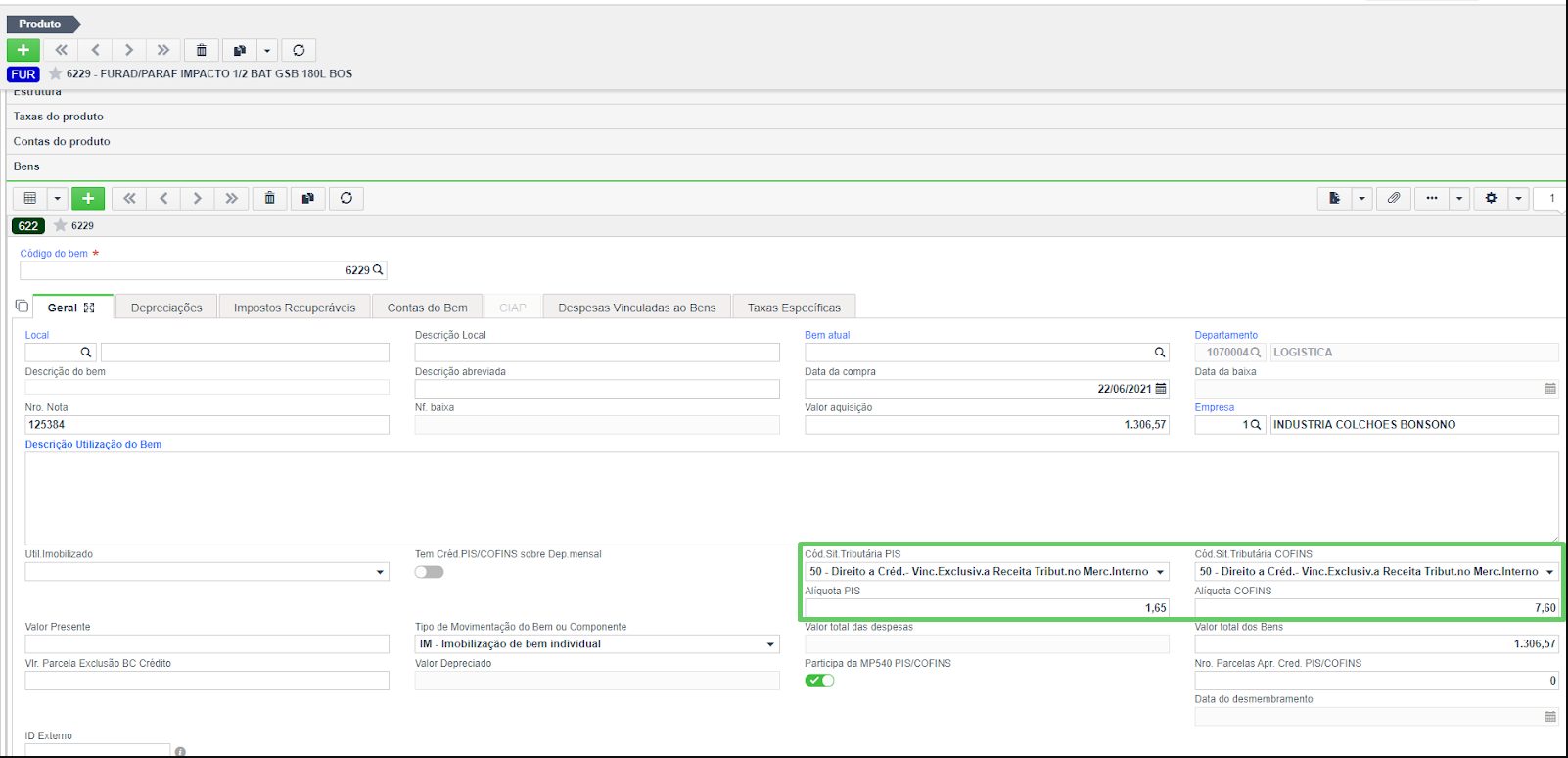Add new bem with green plus
The height and width of the screenshot is (758, 1568).
tap(88, 198)
